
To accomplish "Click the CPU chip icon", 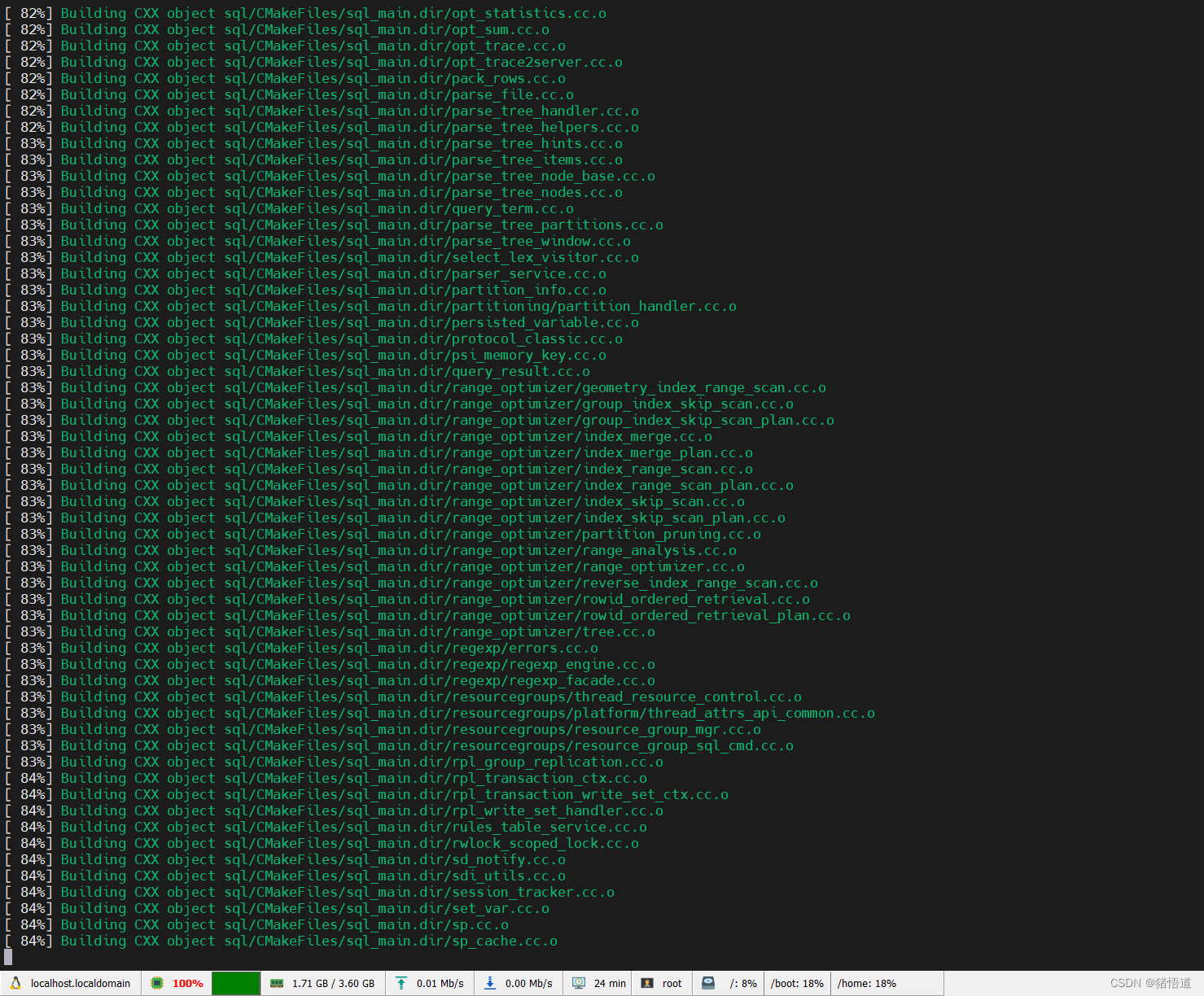I will 157,983.
